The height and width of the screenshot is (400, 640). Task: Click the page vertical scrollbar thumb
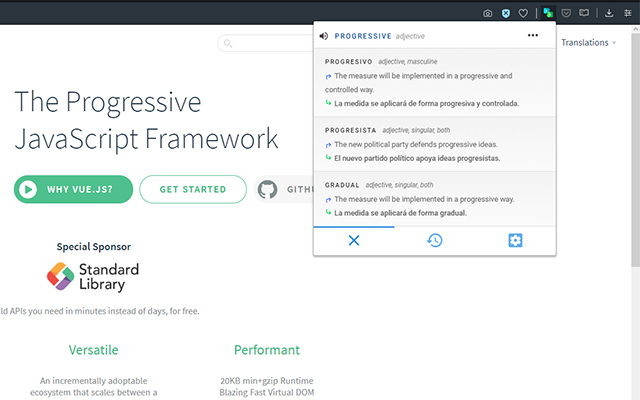point(636,150)
